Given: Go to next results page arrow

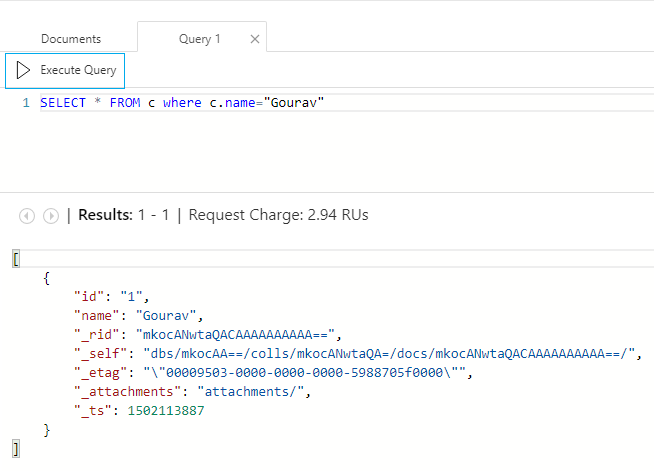Looking at the screenshot, I should tap(50, 215).
